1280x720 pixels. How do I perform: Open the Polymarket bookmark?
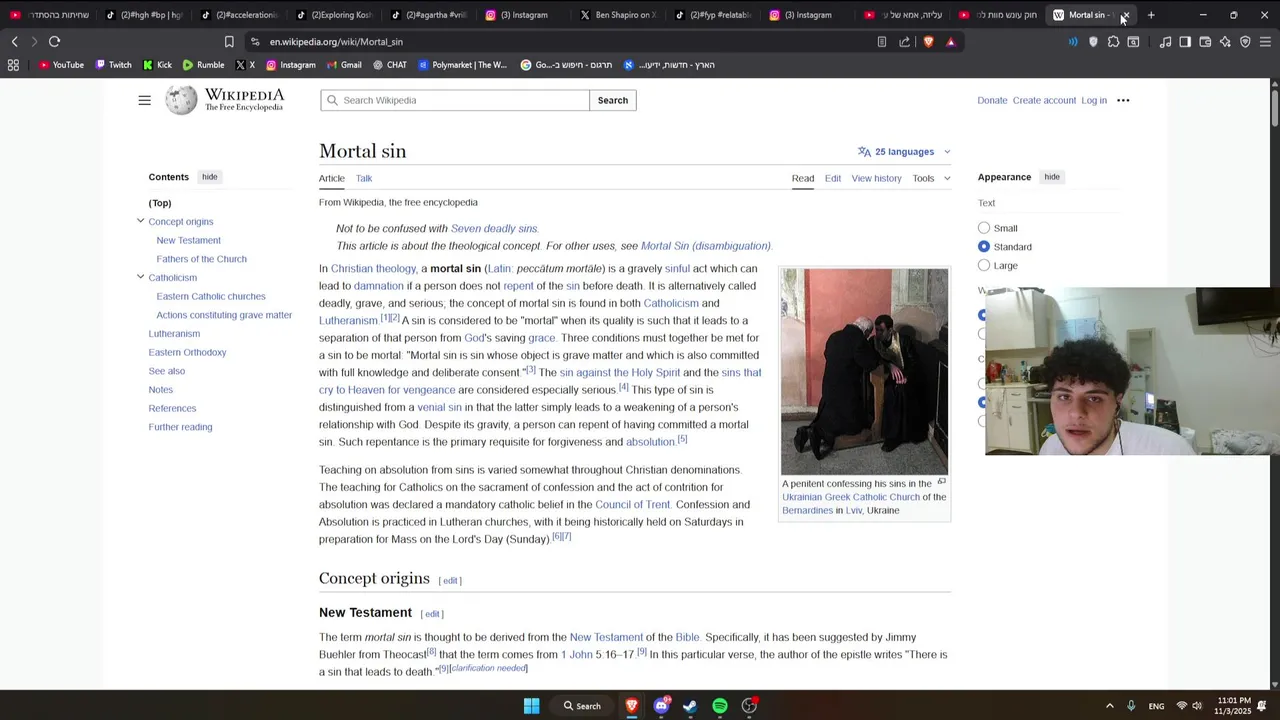pyautogui.click(x=463, y=65)
